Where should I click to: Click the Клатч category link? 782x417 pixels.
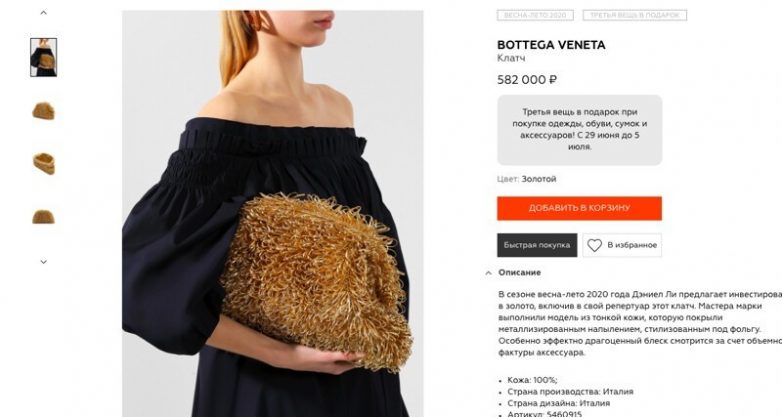pos(511,58)
